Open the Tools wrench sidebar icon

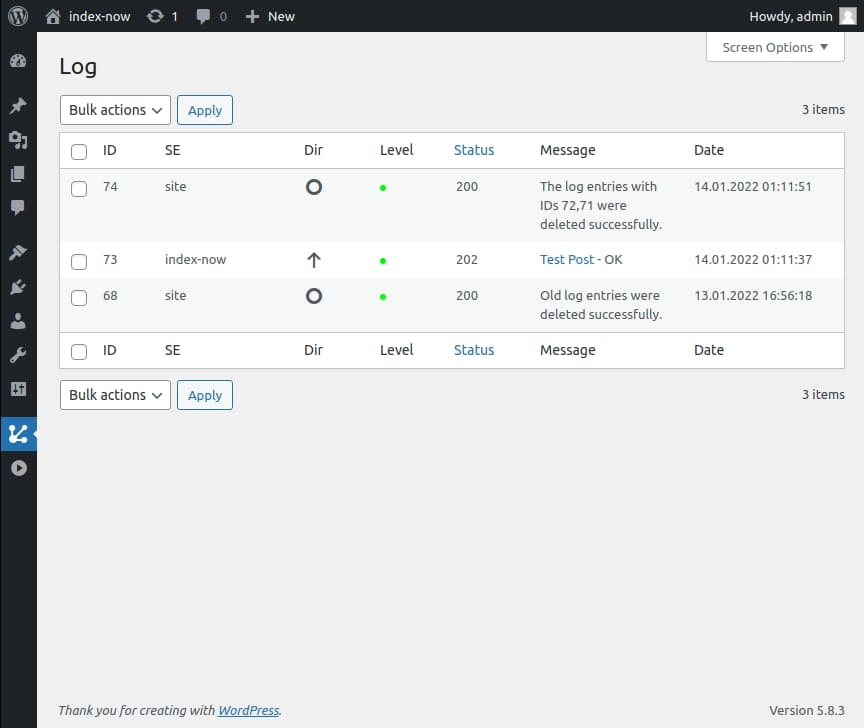click(x=18, y=355)
